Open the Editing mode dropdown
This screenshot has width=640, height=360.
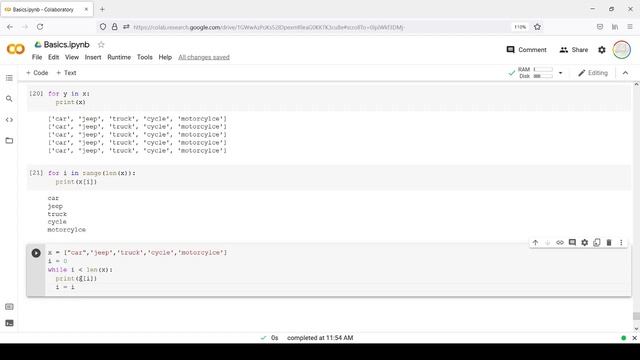(x=593, y=73)
